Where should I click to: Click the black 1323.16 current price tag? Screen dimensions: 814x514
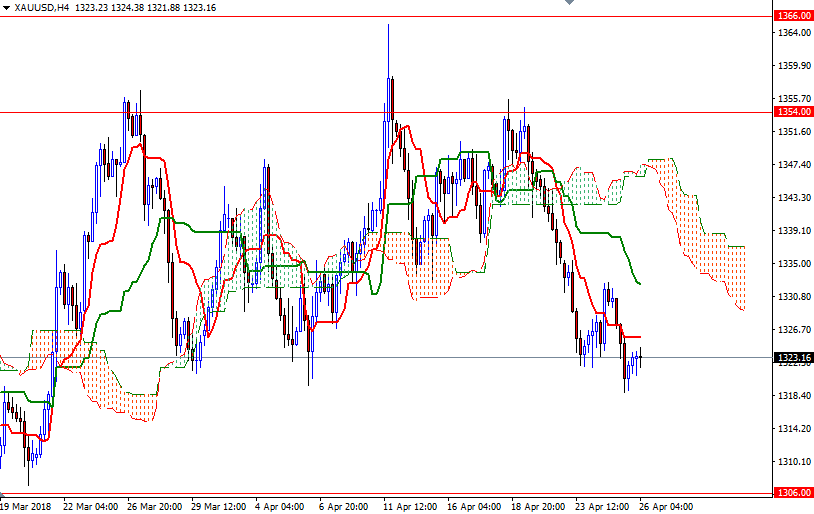pyautogui.click(x=792, y=357)
